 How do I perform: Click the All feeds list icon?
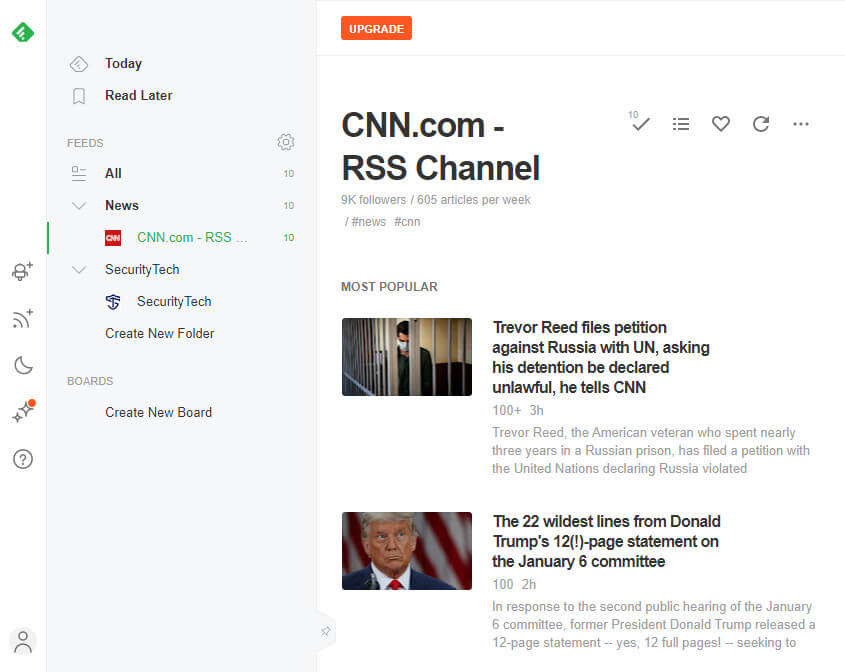point(79,174)
